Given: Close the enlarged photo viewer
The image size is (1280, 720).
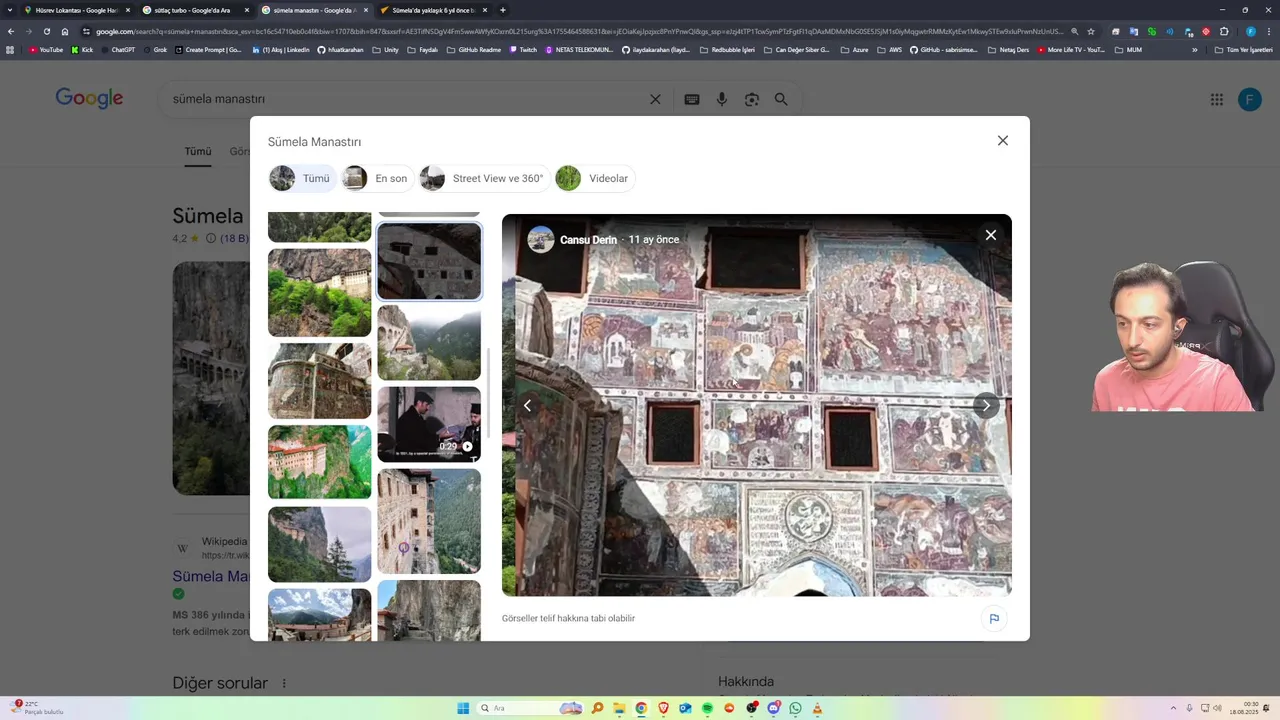Looking at the screenshot, I should click(x=990, y=235).
